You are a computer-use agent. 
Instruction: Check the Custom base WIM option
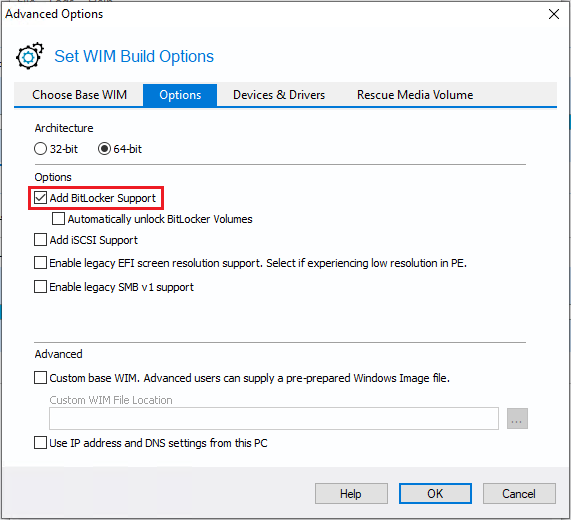pyautogui.click(x=40, y=378)
